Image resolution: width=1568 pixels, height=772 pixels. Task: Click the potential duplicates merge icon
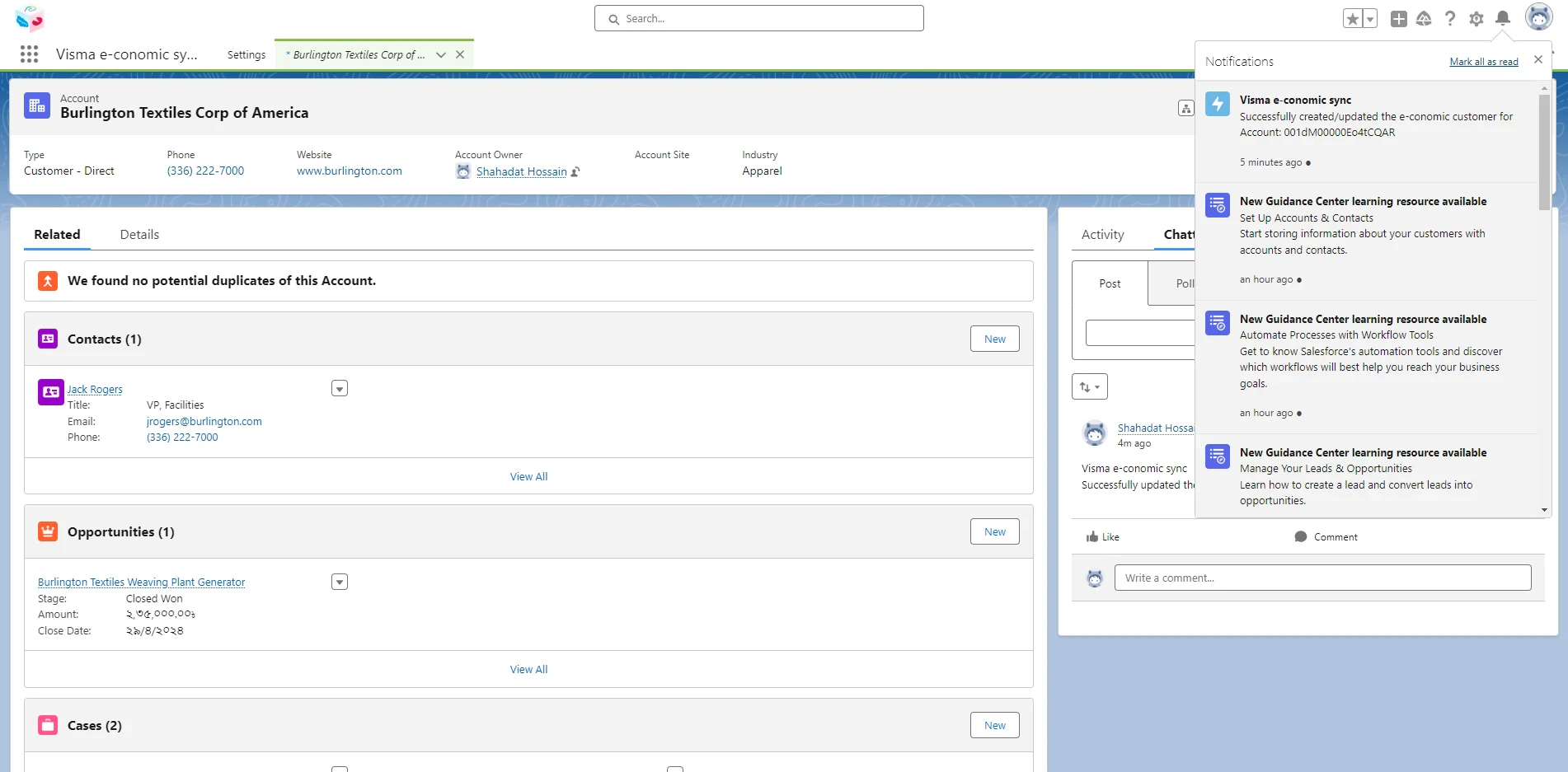pos(48,281)
